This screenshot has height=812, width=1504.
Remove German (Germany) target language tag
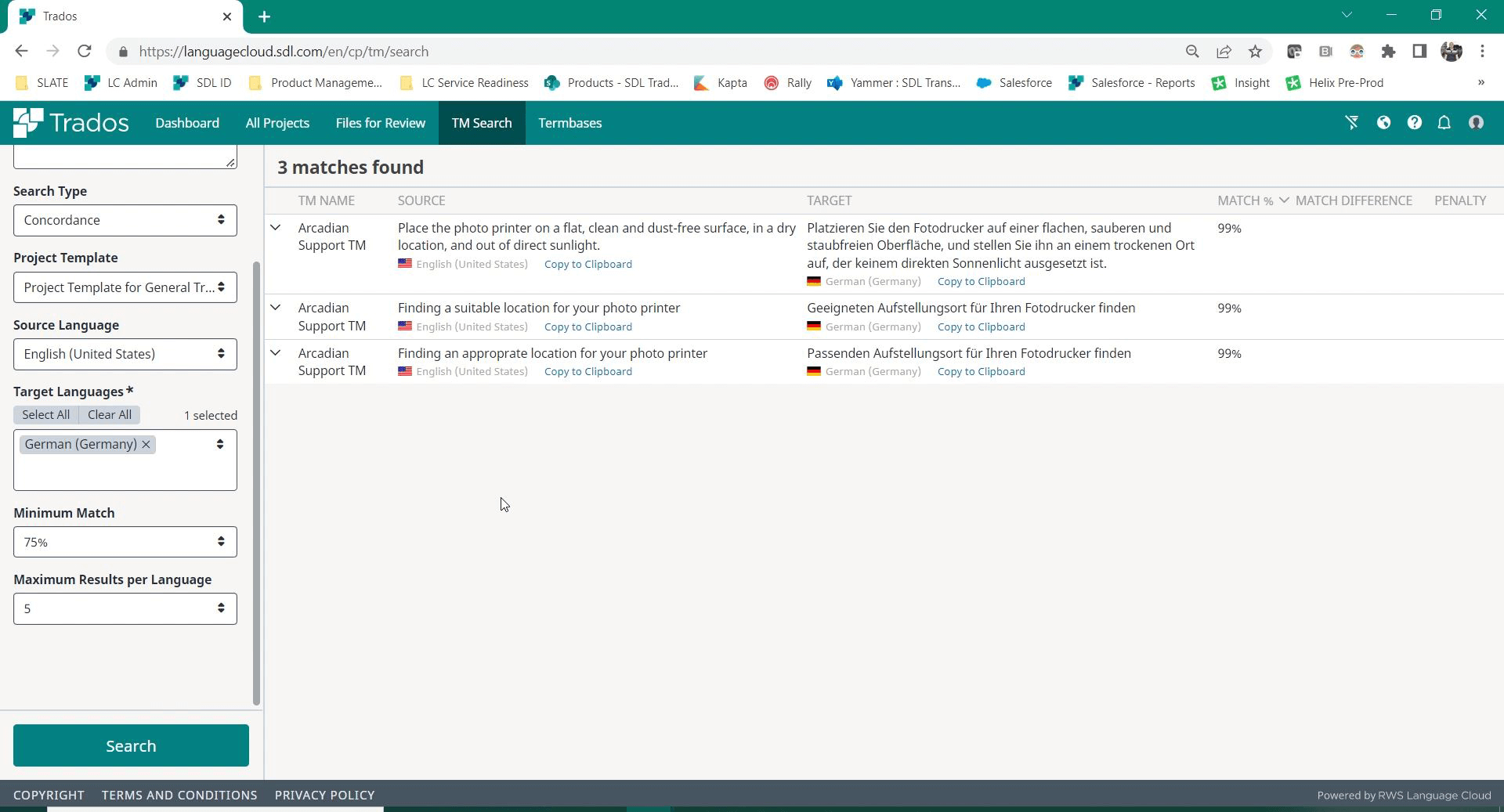146,445
